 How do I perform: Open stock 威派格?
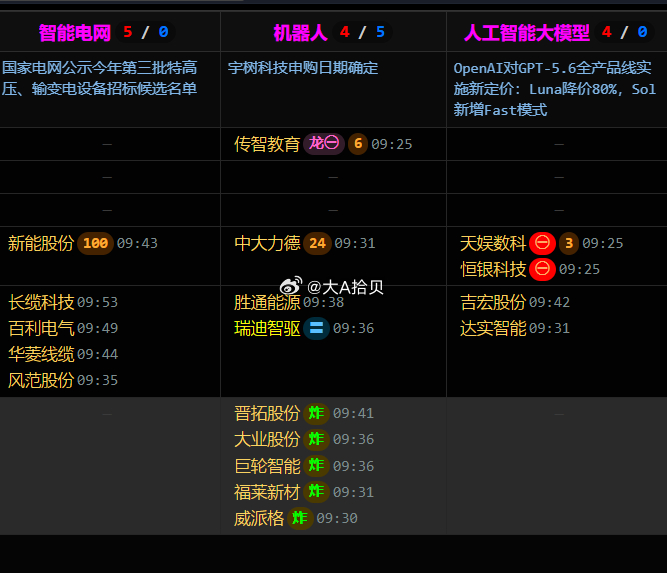(259, 519)
